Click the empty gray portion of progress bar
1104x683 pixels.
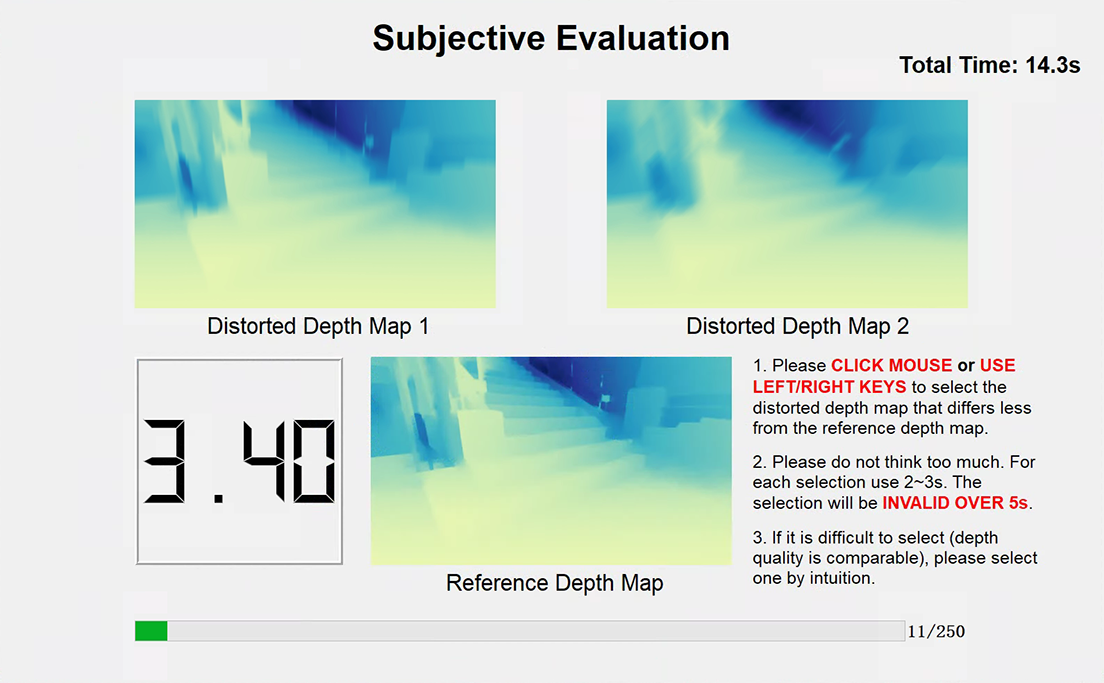coord(535,631)
